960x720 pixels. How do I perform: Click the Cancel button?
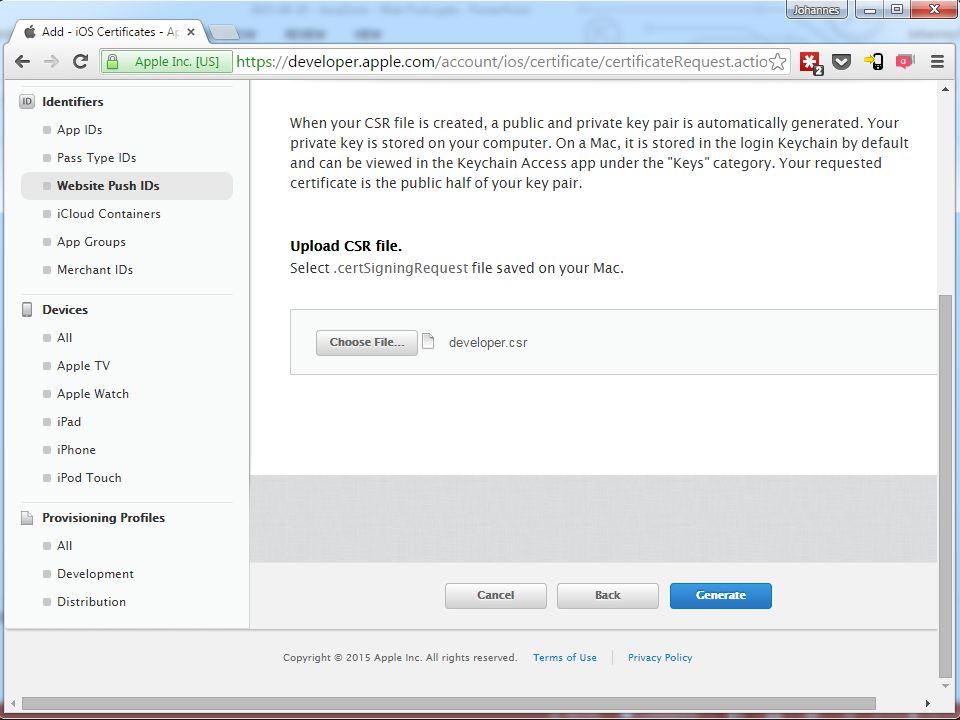point(496,596)
